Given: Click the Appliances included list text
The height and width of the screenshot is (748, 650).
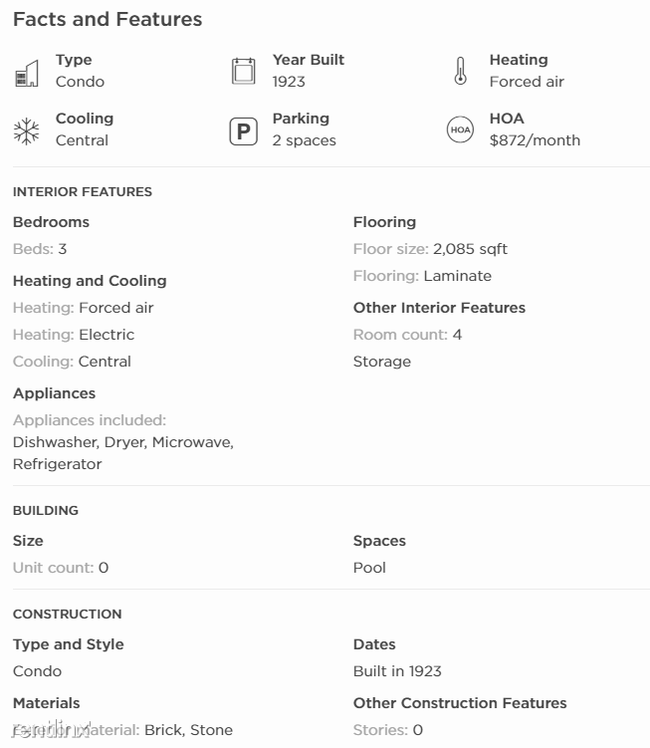Looking at the screenshot, I should pyautogui.click(x=123, y=453).
